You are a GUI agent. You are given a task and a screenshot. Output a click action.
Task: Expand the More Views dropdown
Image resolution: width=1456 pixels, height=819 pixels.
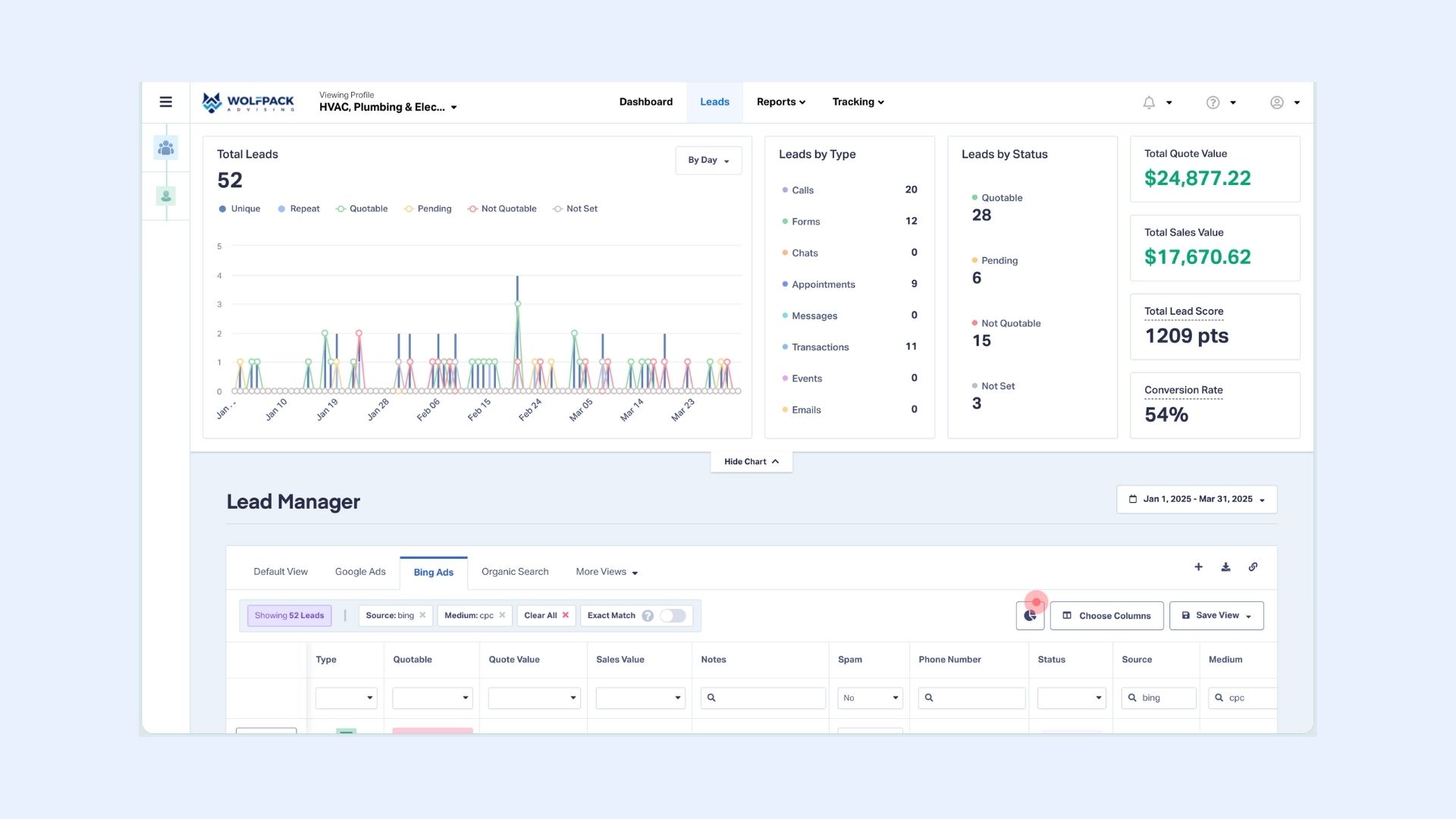pyautogui.click(x=605, y=572)
